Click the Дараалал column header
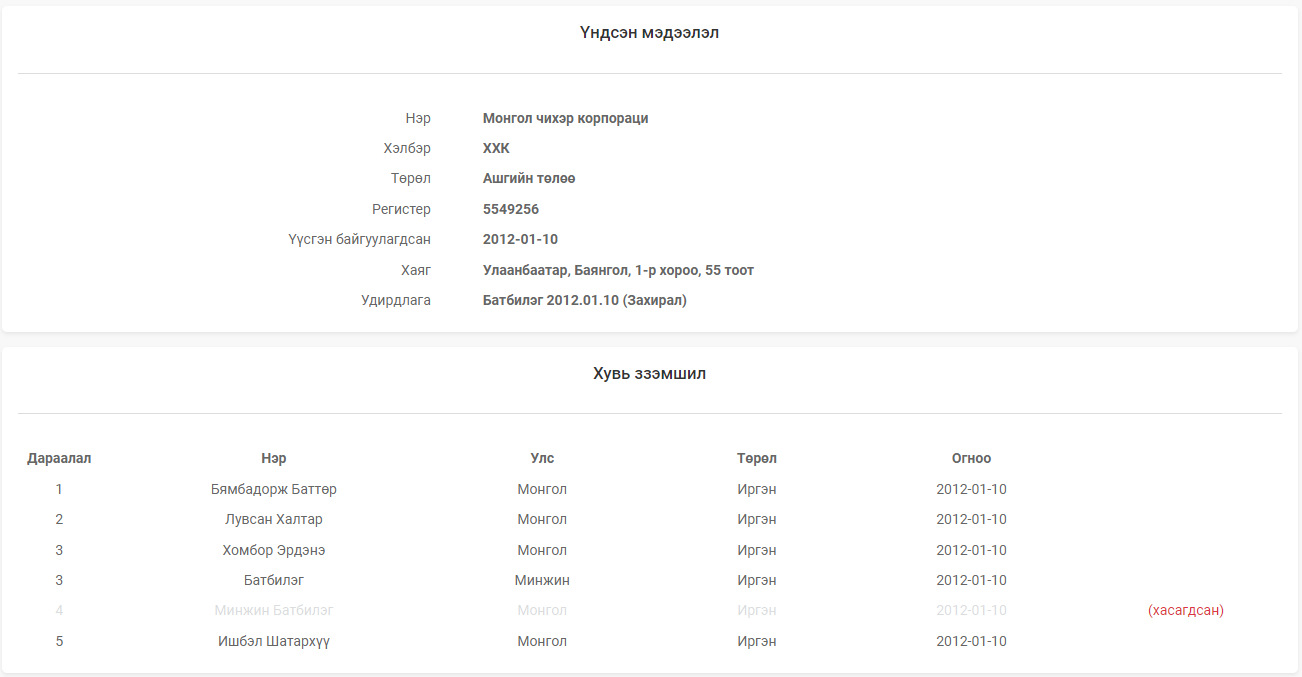 click(59, 458)
